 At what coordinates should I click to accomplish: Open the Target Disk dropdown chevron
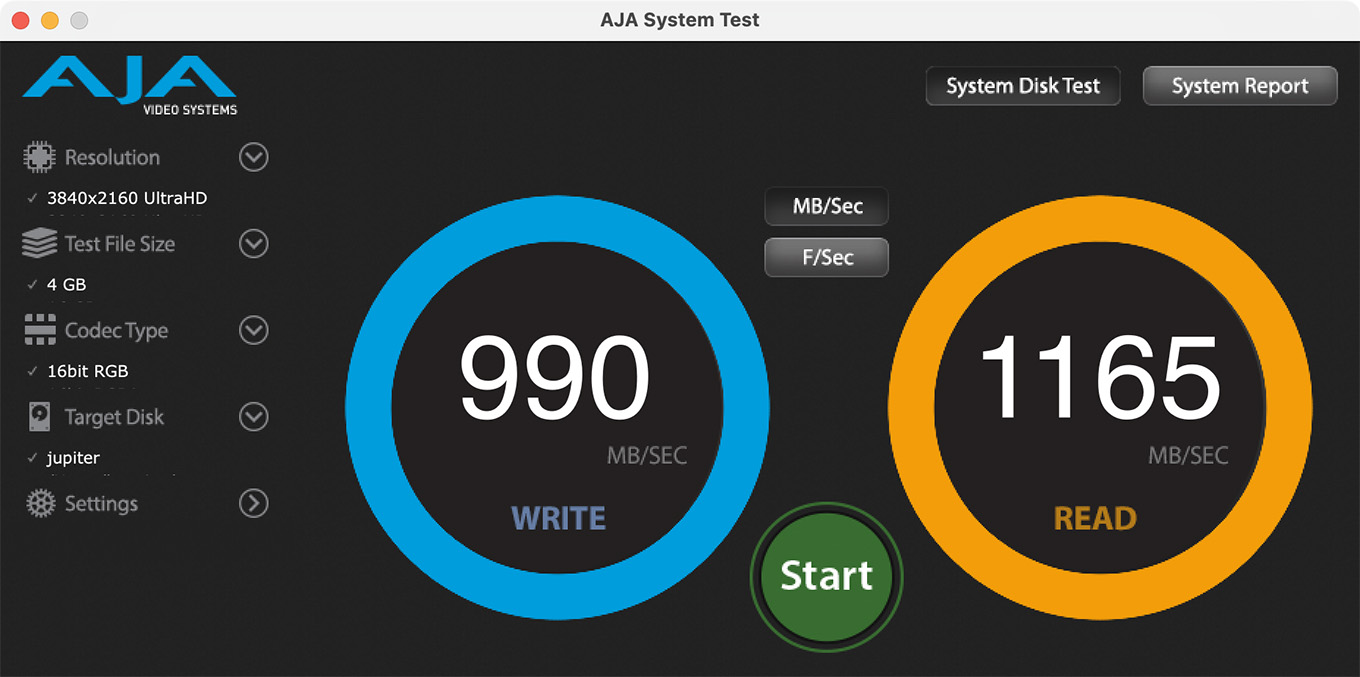click(x=254, y=417)
